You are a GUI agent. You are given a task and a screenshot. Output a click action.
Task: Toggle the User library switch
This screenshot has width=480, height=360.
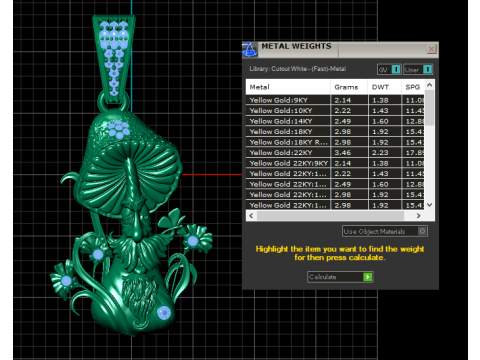(418, 69)
